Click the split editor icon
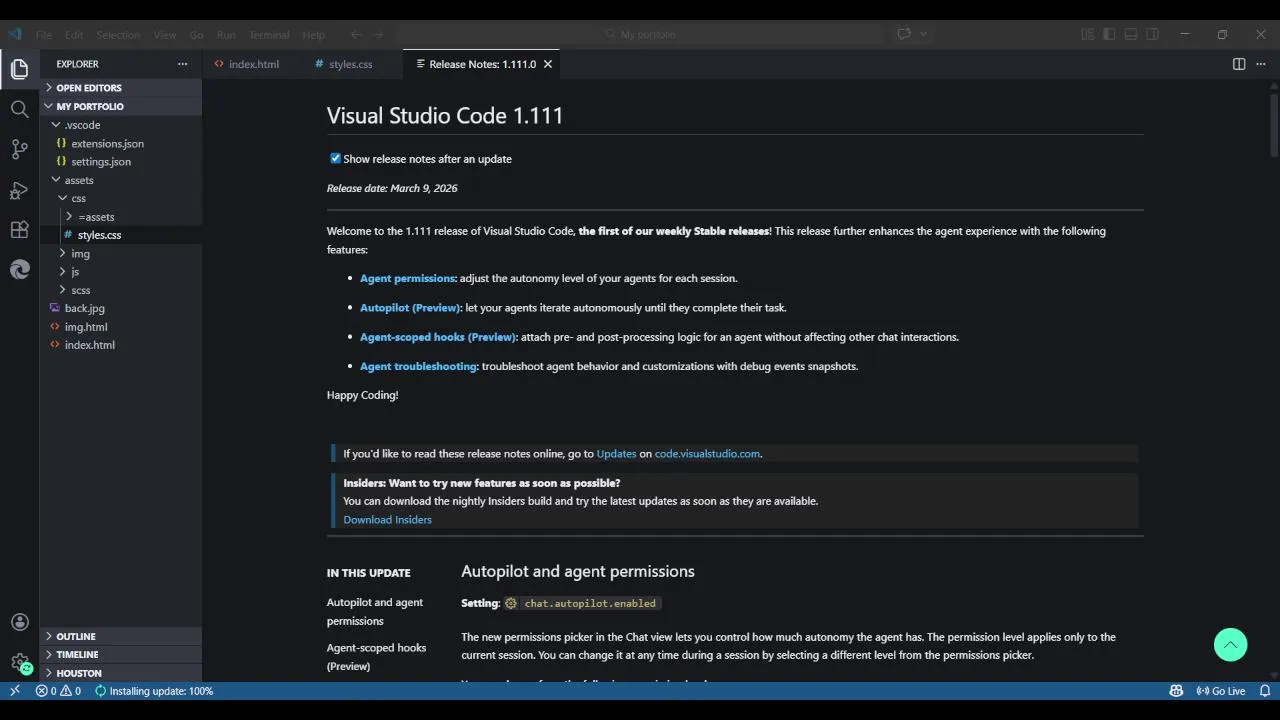Image resolution: width=1280 pixels, height=720 pixels. tap(1239, 64)
